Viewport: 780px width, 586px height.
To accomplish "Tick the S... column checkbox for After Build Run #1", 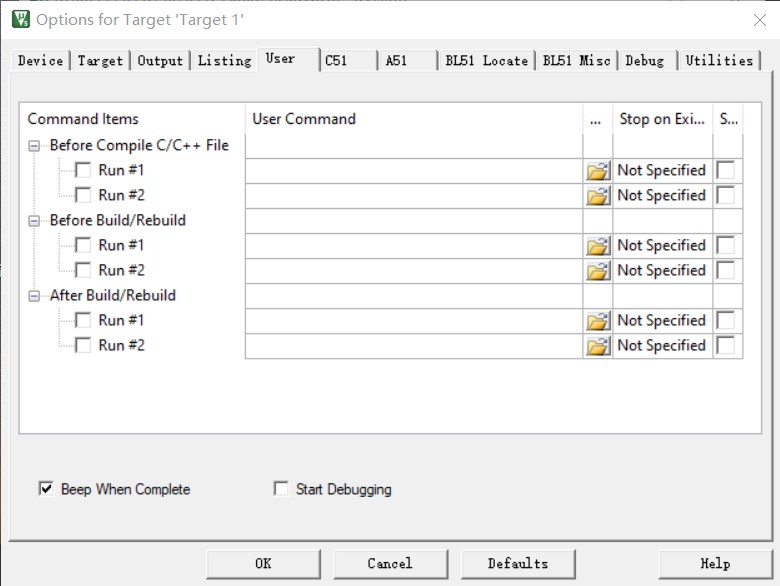I will click(x=725, y=321).
